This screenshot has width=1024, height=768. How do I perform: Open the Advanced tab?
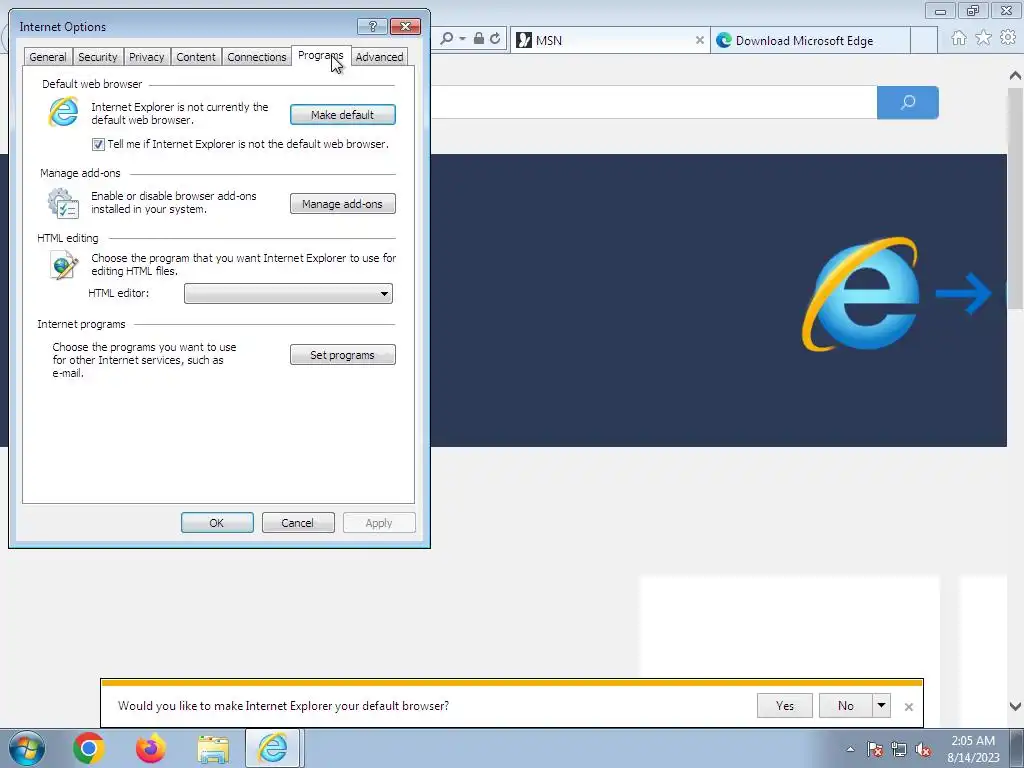coord(379,57)
